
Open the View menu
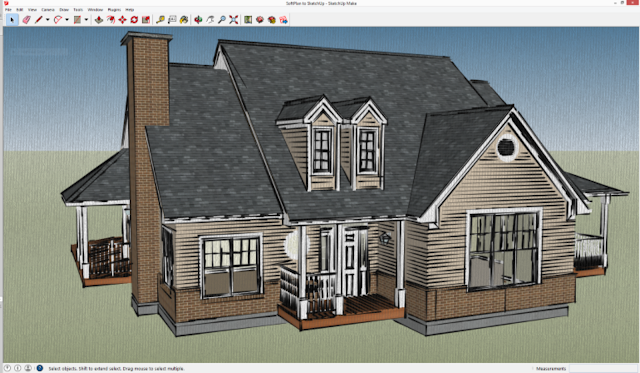click(32, 9)
